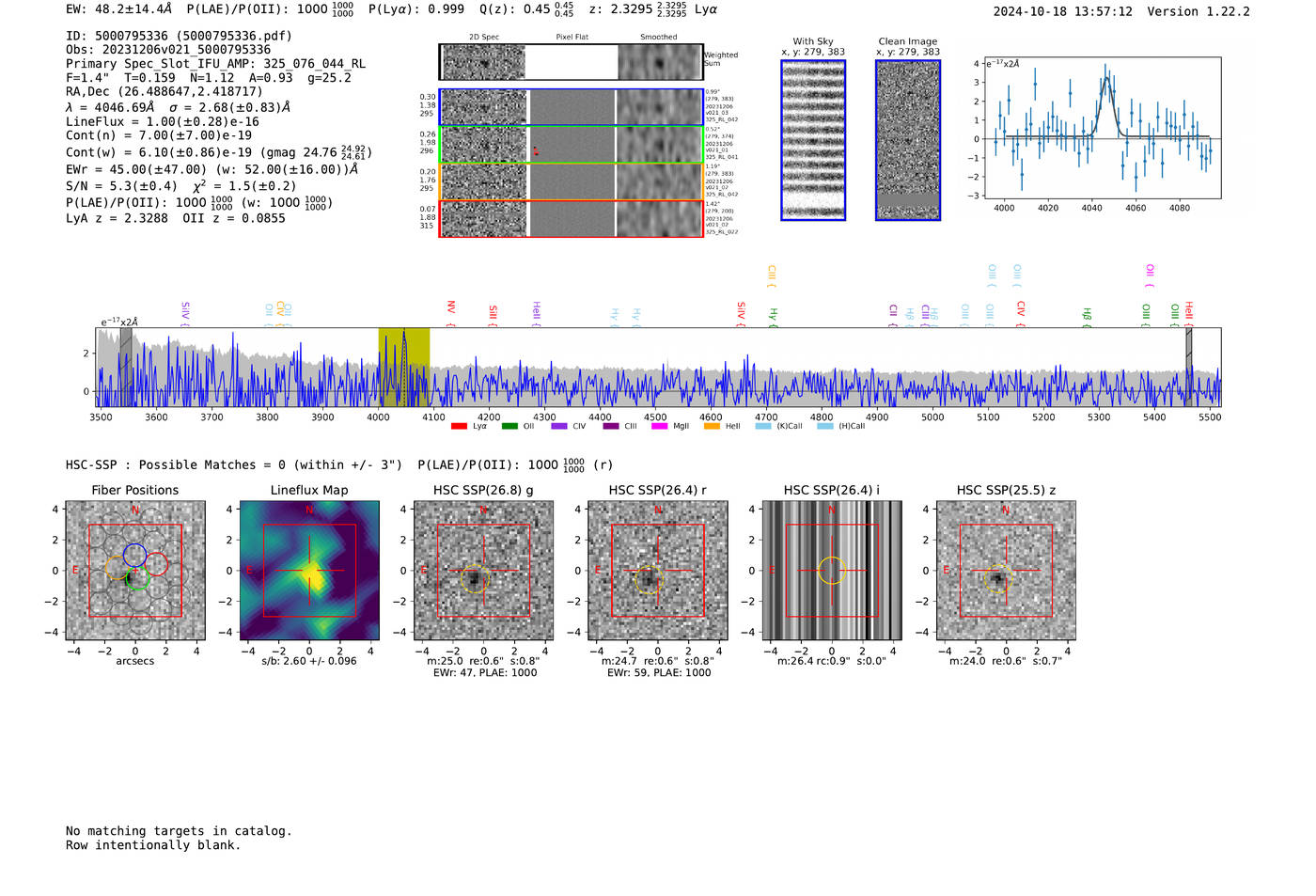Select the magenta MgII legend swatch

point(659,426)
